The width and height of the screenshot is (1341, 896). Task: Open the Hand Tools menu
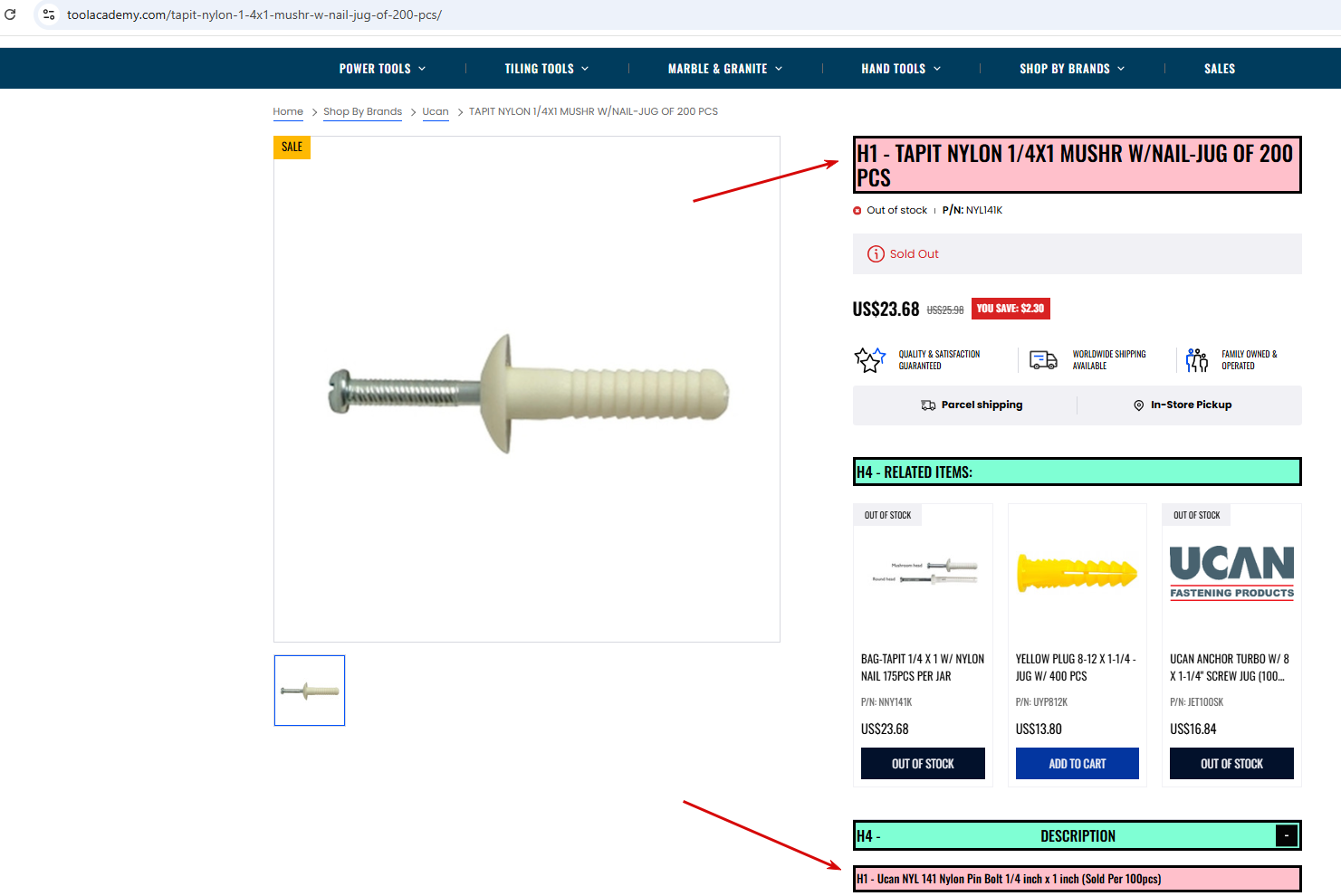901,69
